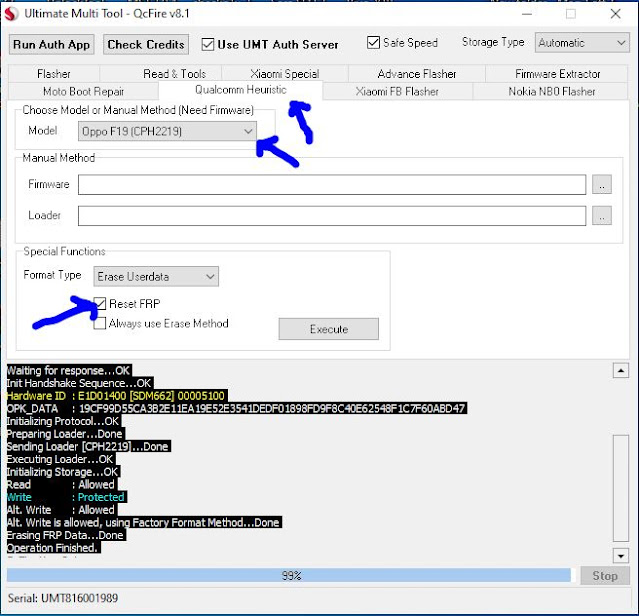This screenshot has width=639, height=616.
Task: Click log scrollbar down arrow
Action: [x=621, y=556]
